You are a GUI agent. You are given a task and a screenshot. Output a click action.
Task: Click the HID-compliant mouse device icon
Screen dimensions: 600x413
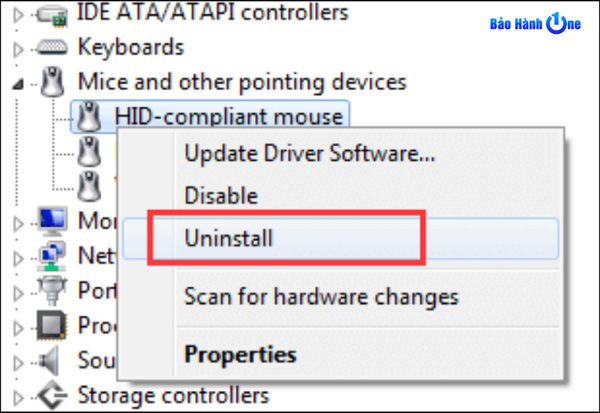(x=90, y=117)
